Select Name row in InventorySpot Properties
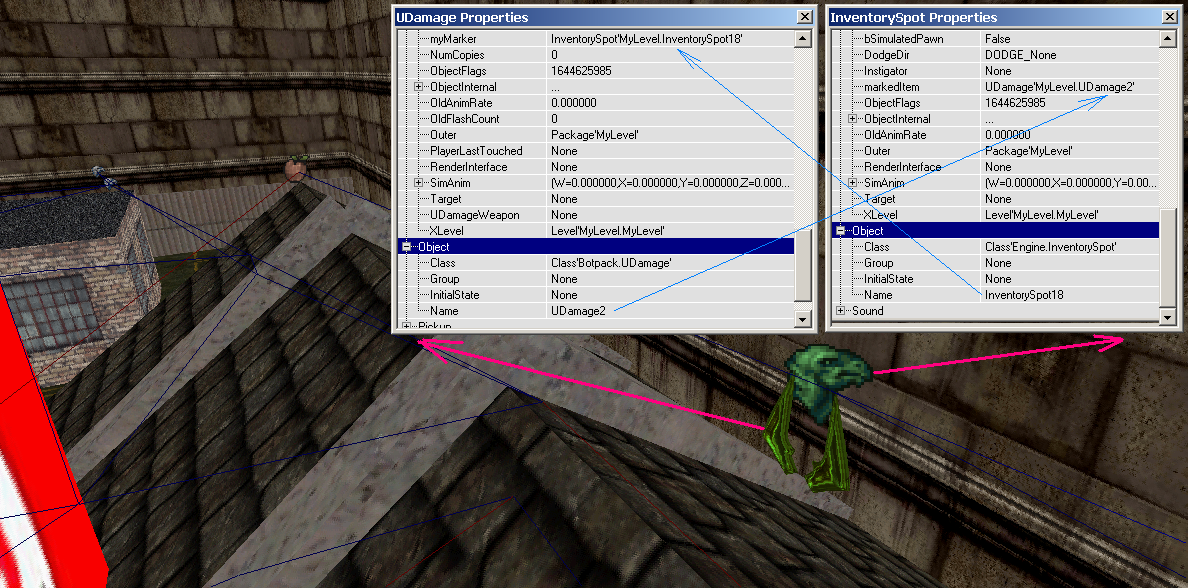 click(995, 295)
